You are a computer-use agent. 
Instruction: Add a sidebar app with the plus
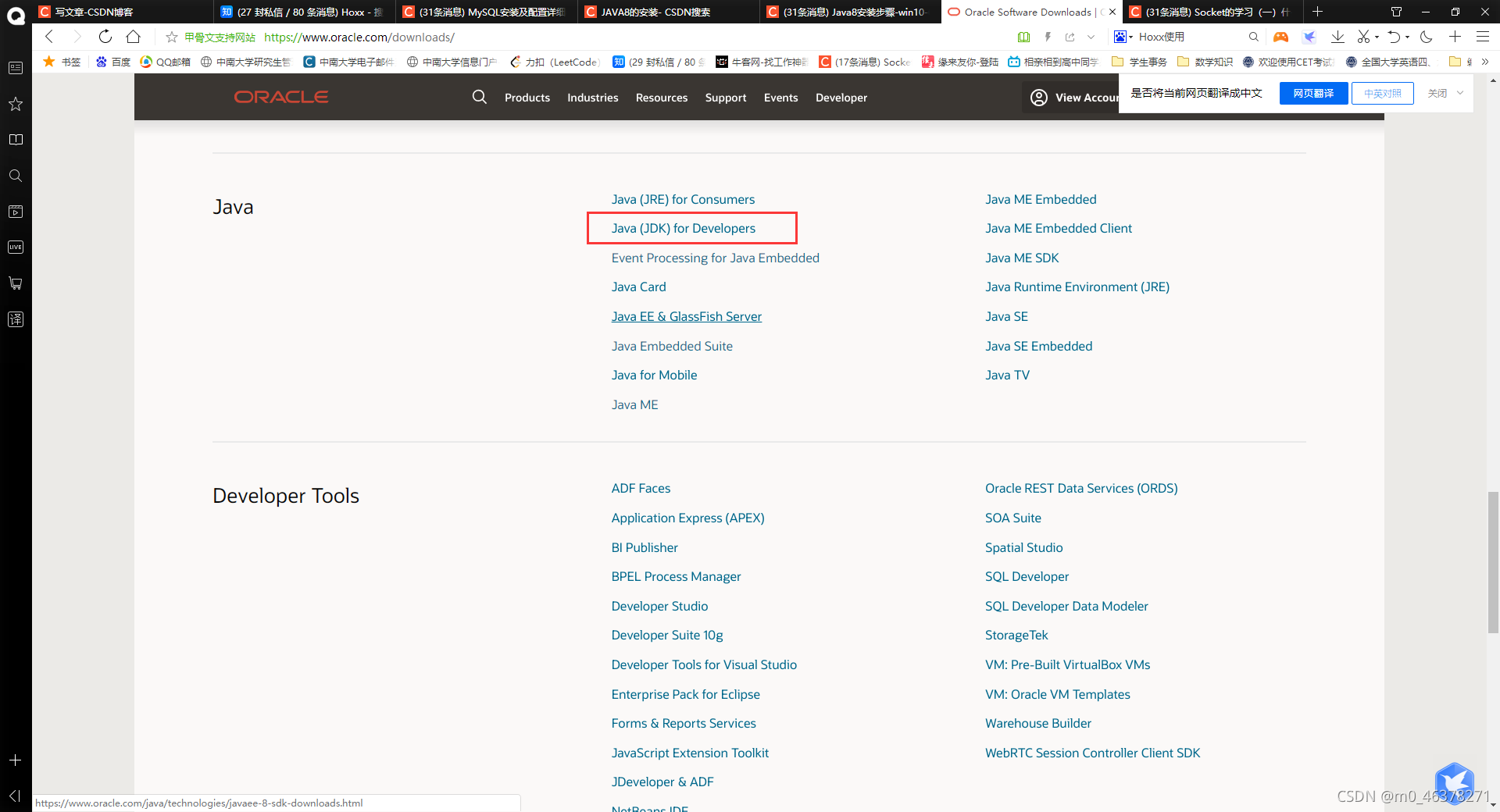click(15, 760)
